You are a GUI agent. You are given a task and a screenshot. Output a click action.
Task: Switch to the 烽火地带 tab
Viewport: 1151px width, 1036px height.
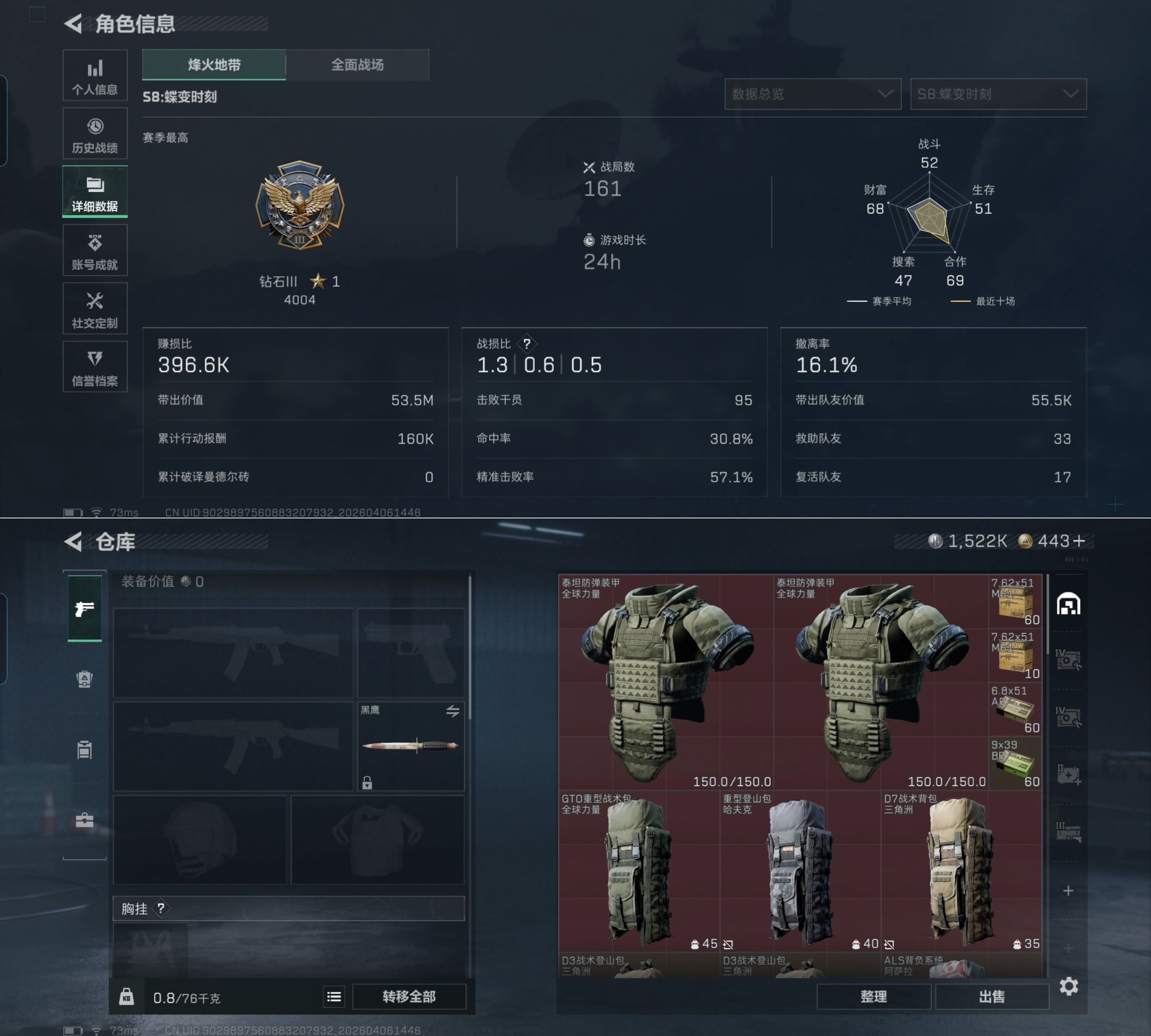(x=214, y=65)
